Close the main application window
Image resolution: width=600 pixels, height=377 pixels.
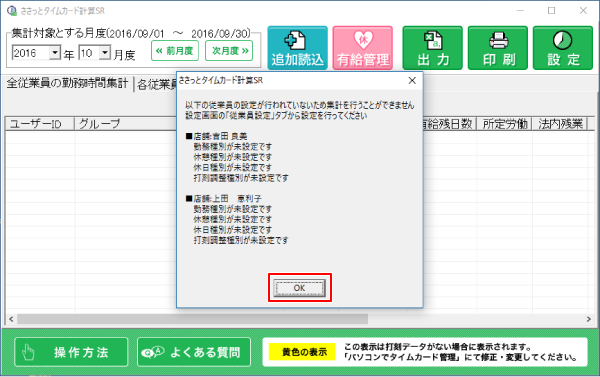583,10
